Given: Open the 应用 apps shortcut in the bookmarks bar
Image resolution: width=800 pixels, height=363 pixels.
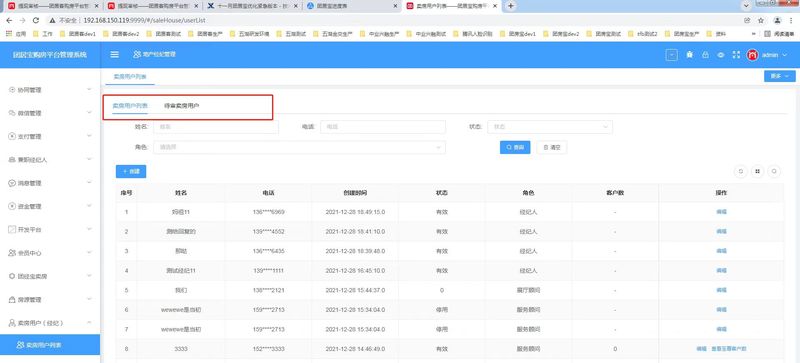Looking at the screenshot, I should click(x=16, y=34).
